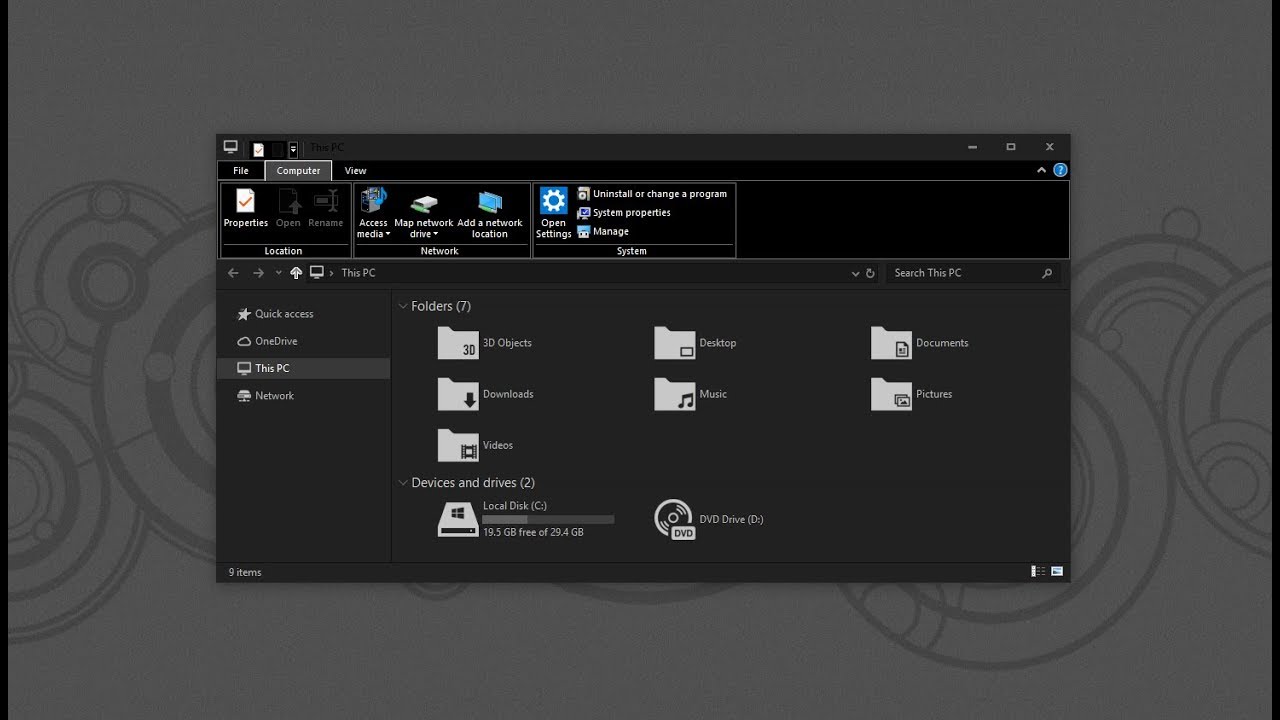Click the greyed Open ribbon icon
1280x720 pixels.
(x=289, y=201)
